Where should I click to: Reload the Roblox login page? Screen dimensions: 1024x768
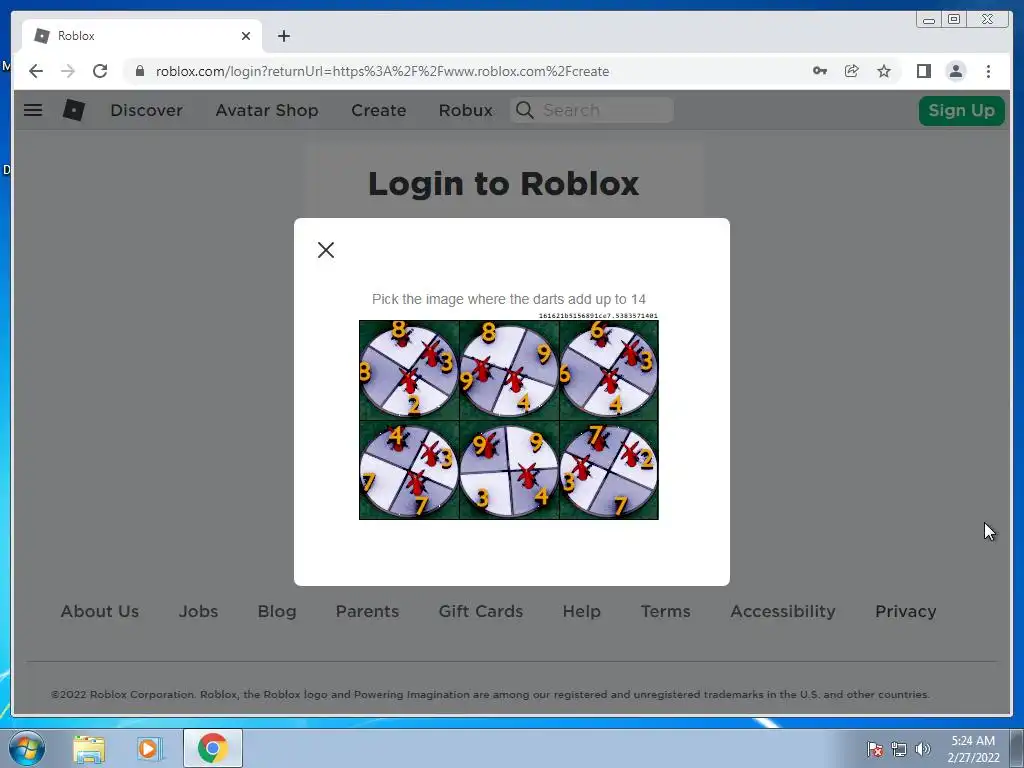pos(100,71)
